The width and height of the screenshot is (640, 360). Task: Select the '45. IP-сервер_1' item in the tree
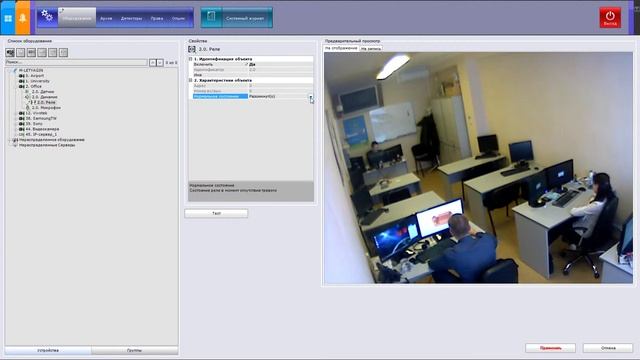coord(41,134)
